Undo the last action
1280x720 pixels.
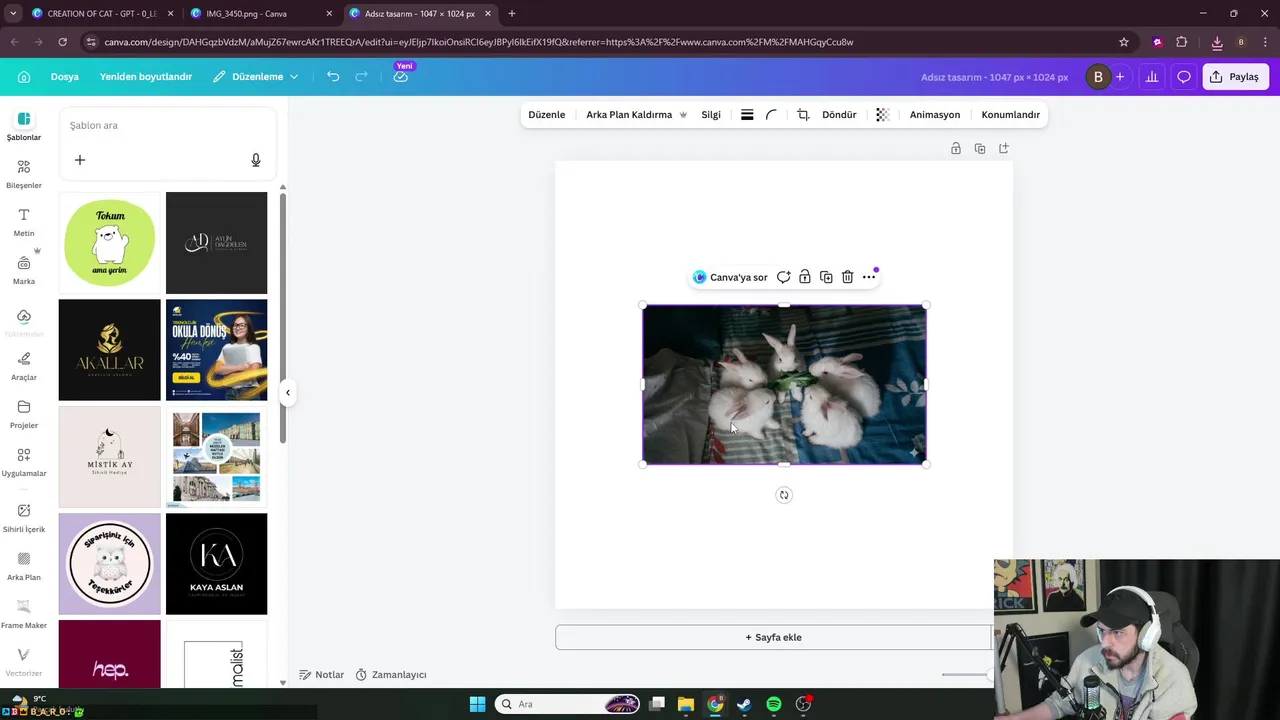click(333, 77)
